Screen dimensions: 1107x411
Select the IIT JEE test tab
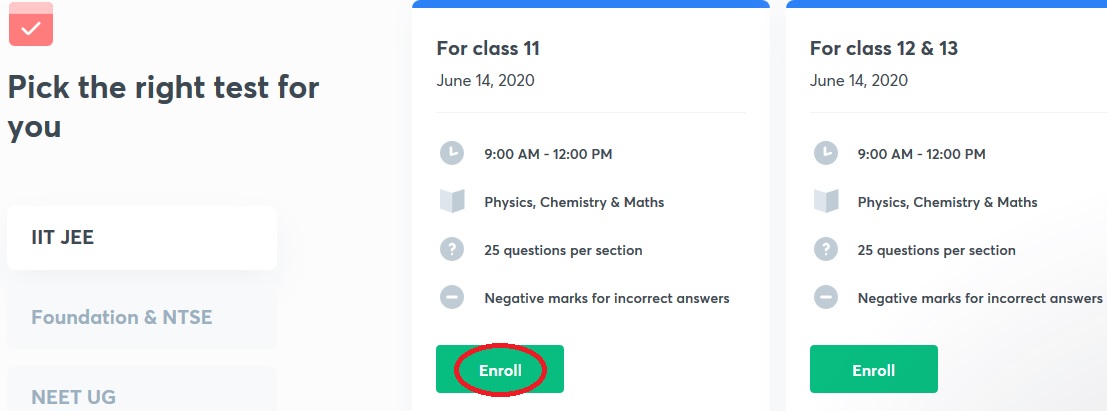141,238
